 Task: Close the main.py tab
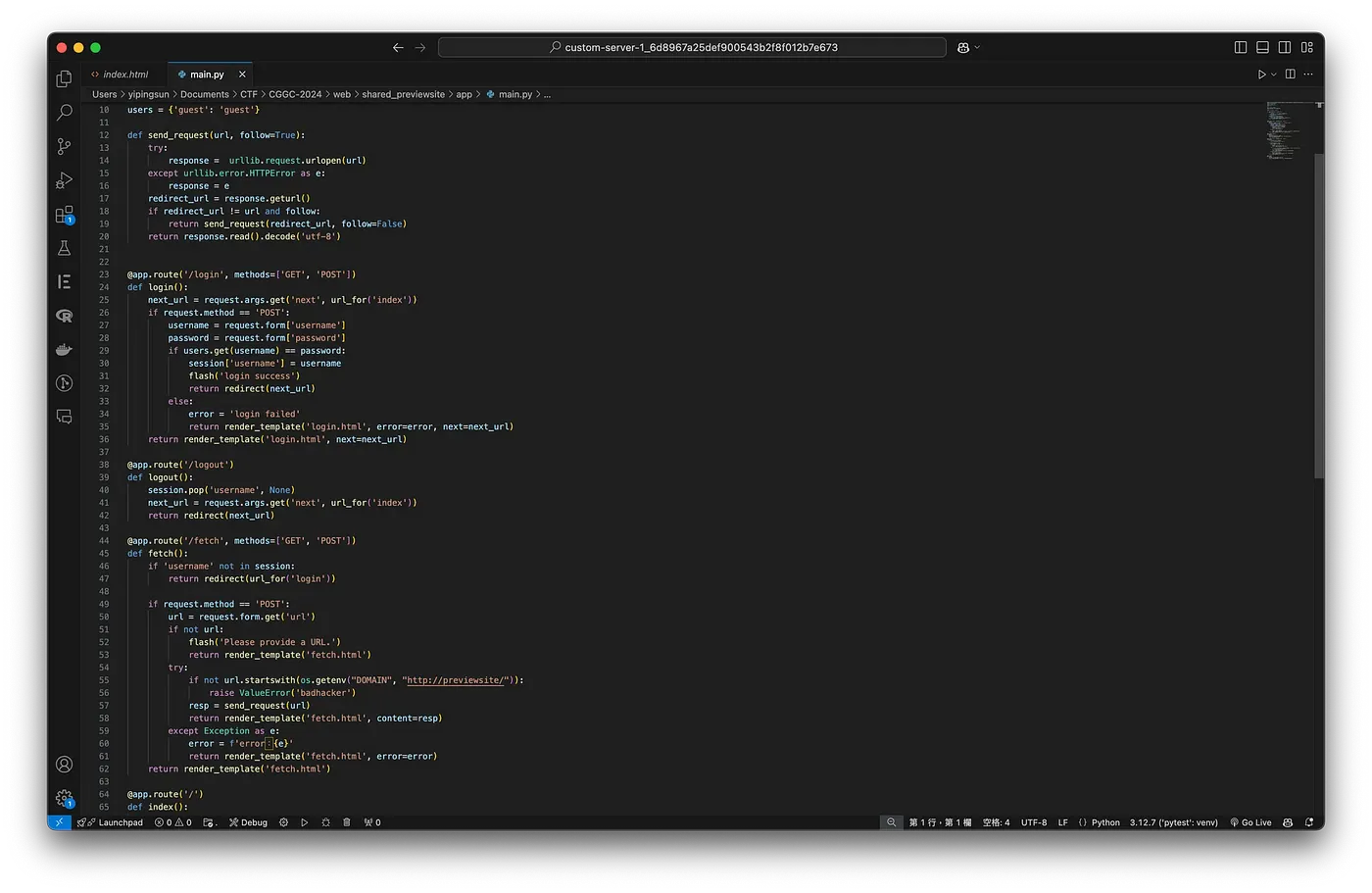click(242, 74)
